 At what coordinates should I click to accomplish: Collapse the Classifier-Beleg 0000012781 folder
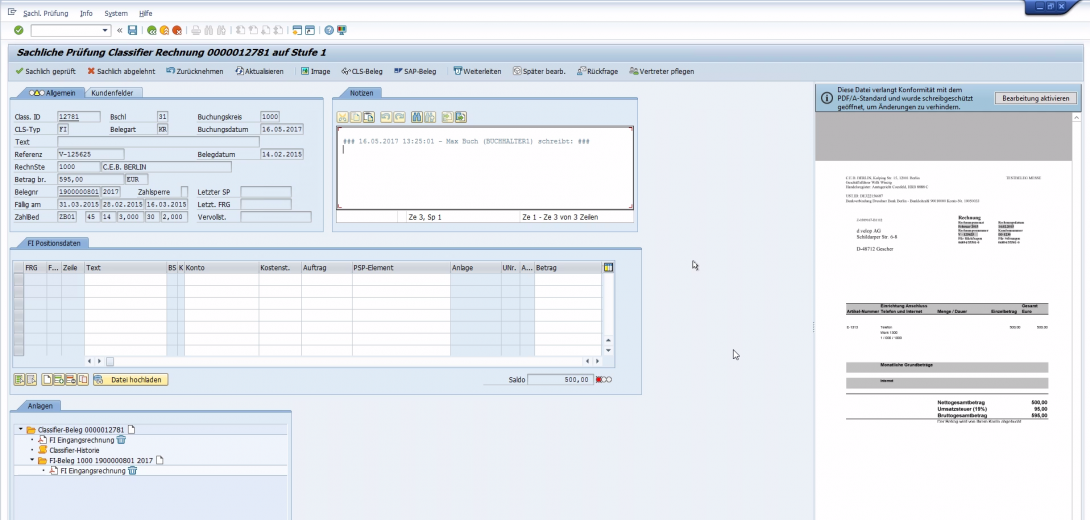tap(21, 430)
